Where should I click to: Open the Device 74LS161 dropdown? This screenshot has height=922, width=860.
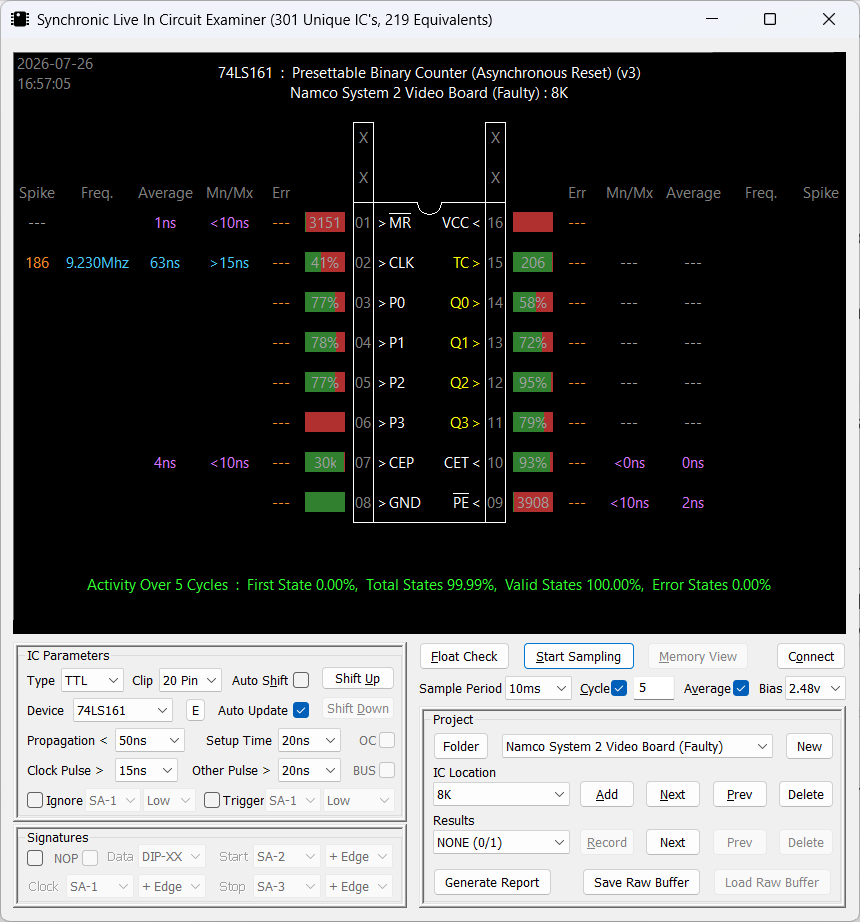[122, 710]
